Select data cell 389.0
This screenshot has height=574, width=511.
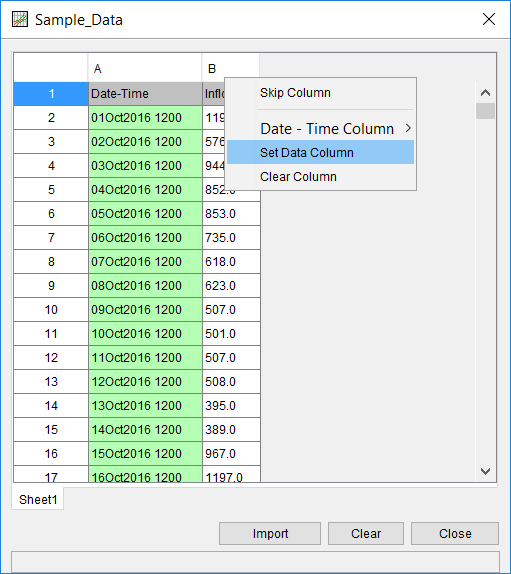(x=231, y=429)
